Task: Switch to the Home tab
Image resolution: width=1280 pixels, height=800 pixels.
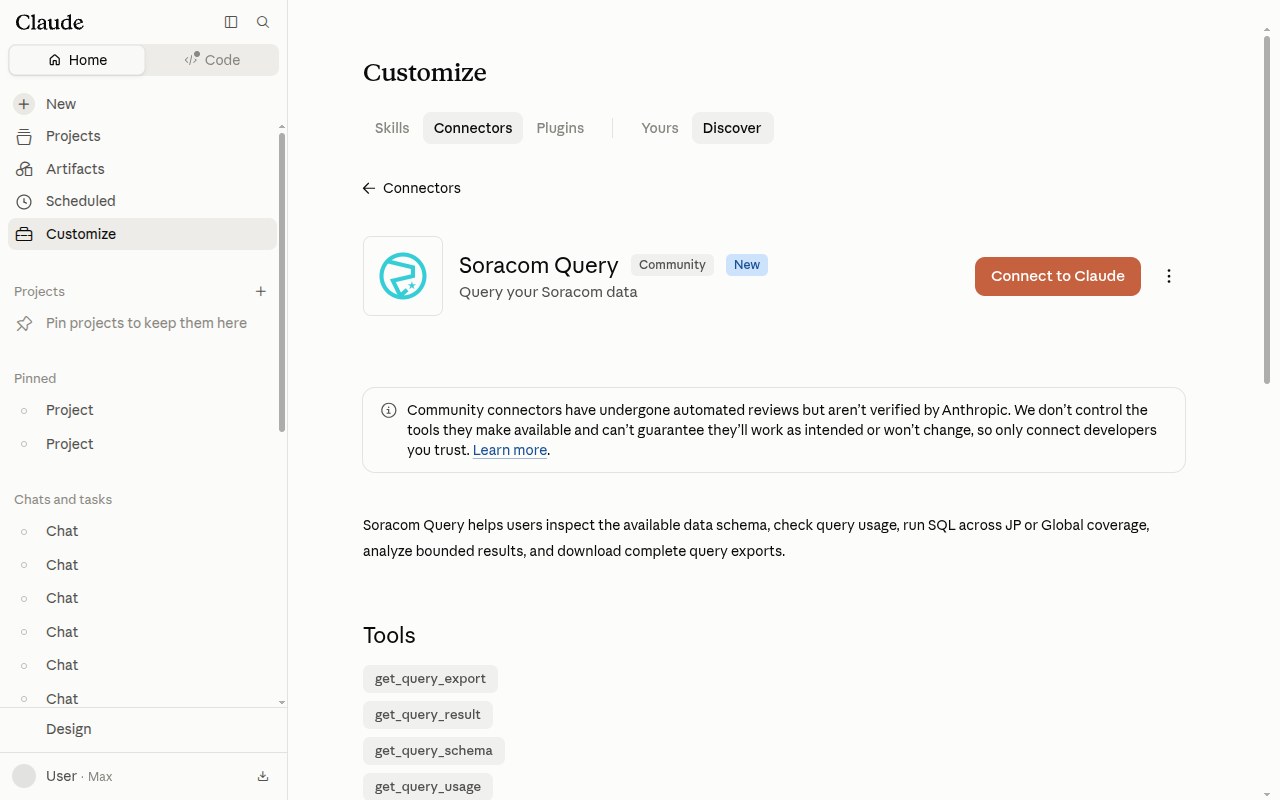Action: click(77, 60)
